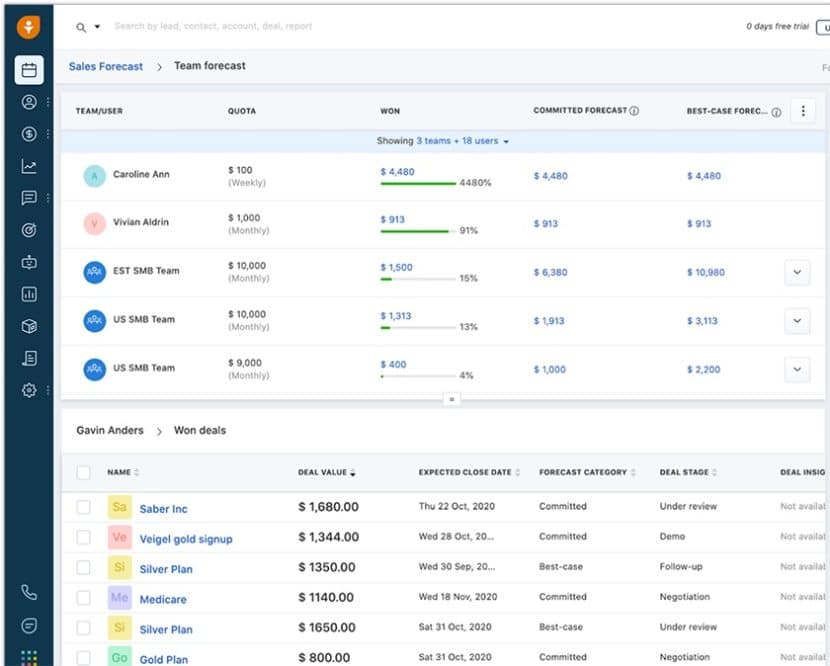830x666 pixels.
Task: Open the Contacts panel from the sidebar
Action: [29, 101]
